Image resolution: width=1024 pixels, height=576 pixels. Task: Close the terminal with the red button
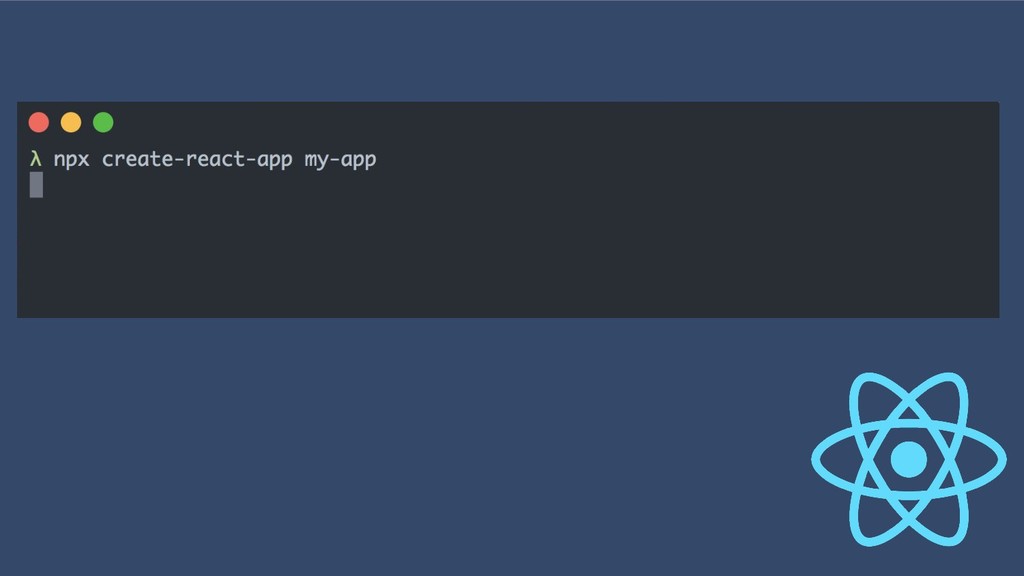tap(39, 122)
